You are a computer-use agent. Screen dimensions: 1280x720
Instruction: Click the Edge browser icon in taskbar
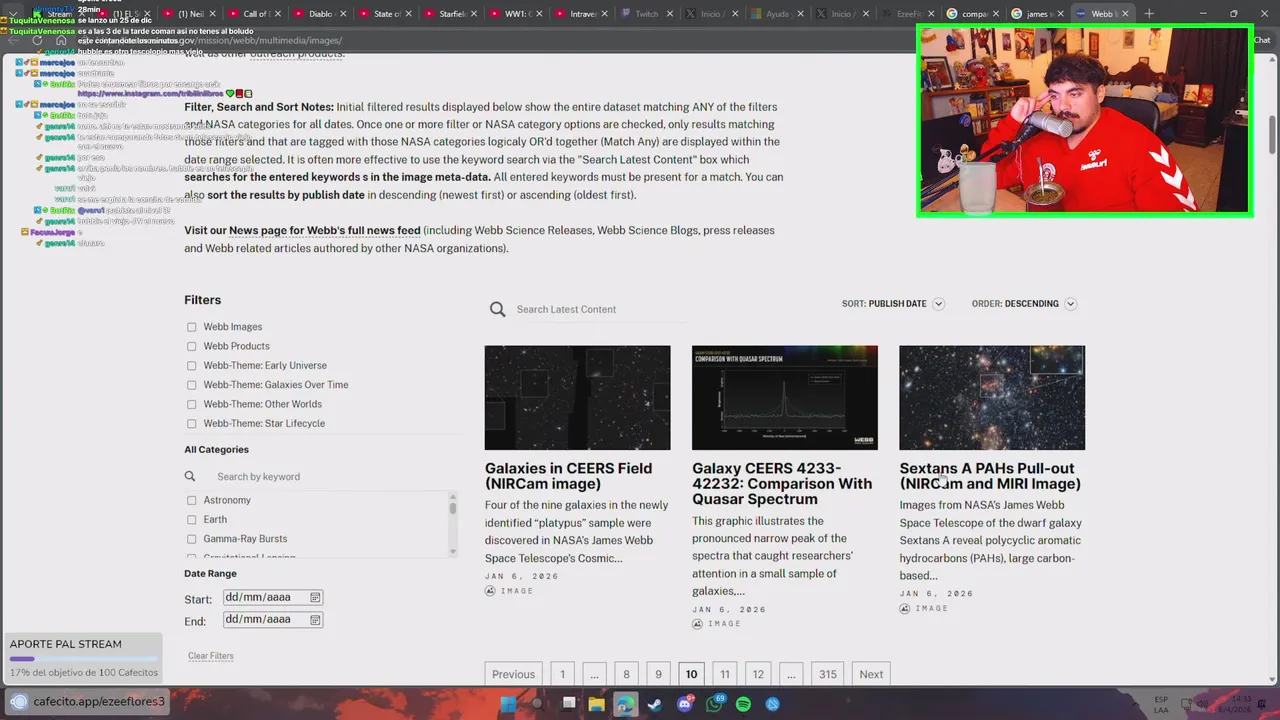pos(625,704)
